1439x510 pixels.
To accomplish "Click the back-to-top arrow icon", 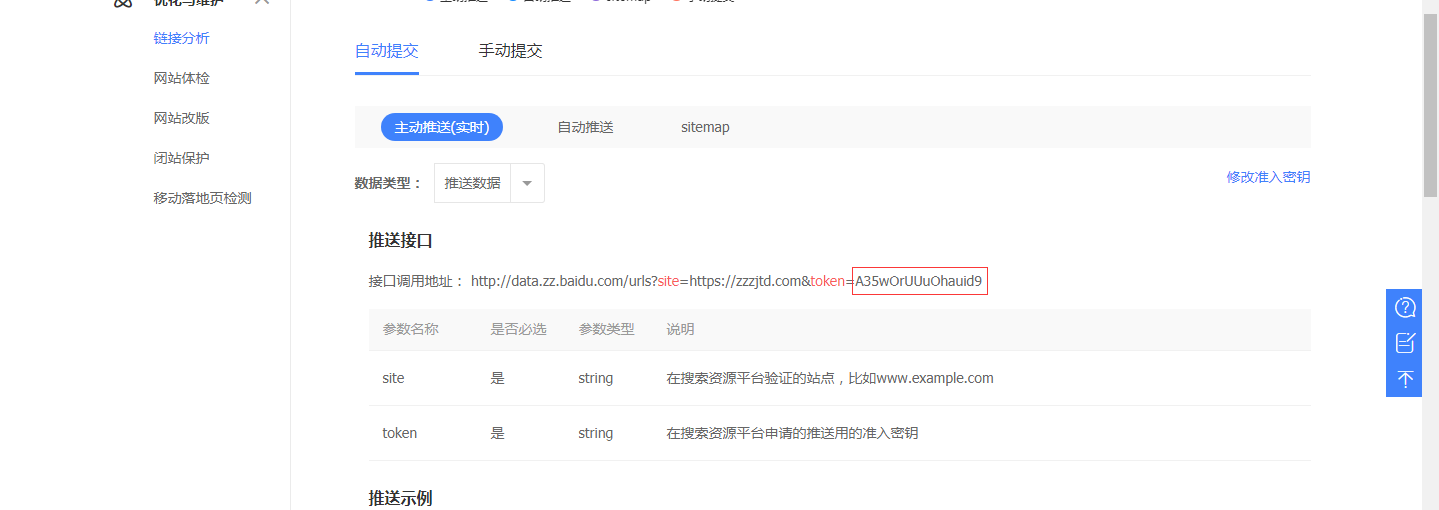I will tap(1405, 379).
